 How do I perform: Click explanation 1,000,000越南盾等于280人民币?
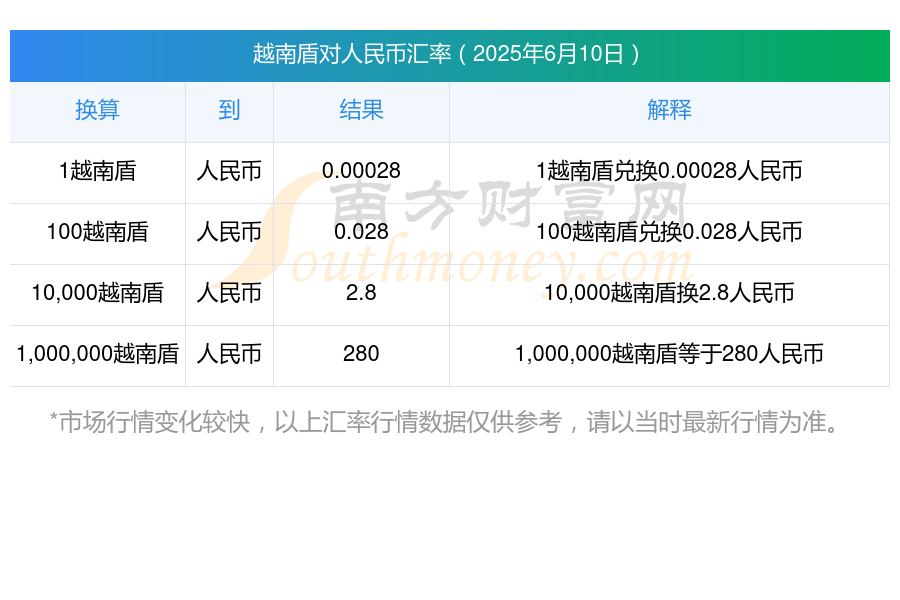pos(669,354)
